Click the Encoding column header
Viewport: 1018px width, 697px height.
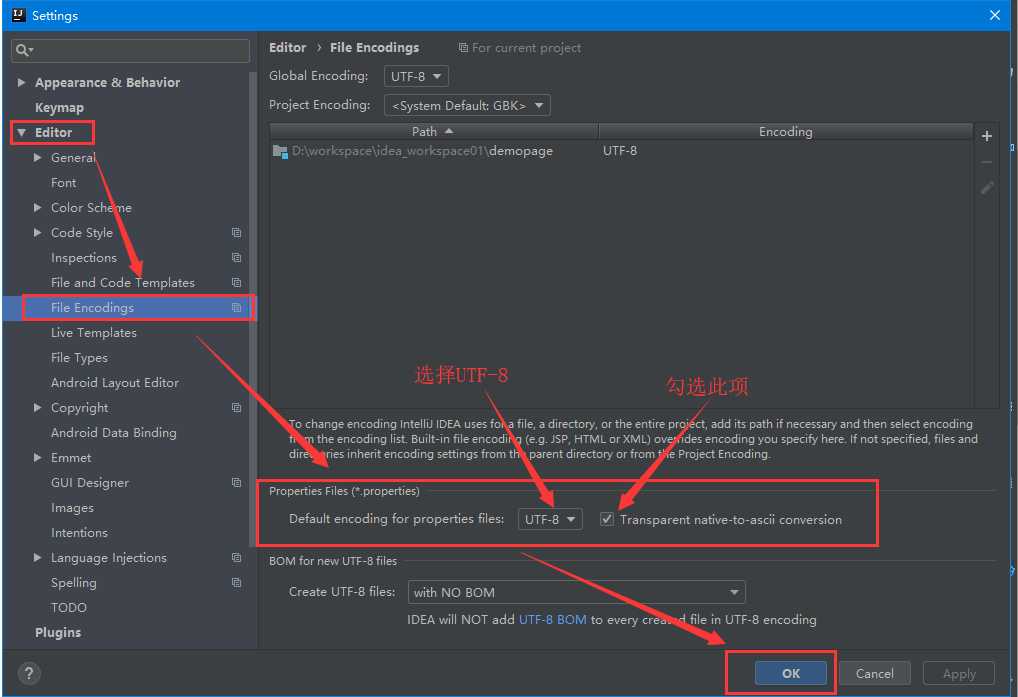(x=786, y=131)
